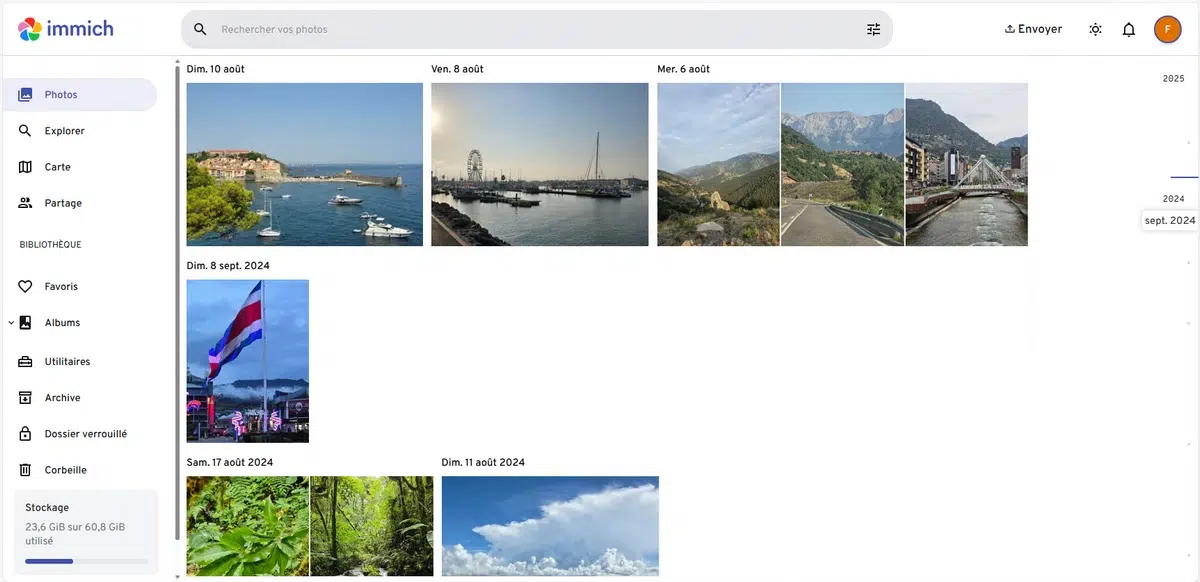
Task: Open search filter options icon
Action: [x=874, y=30]
